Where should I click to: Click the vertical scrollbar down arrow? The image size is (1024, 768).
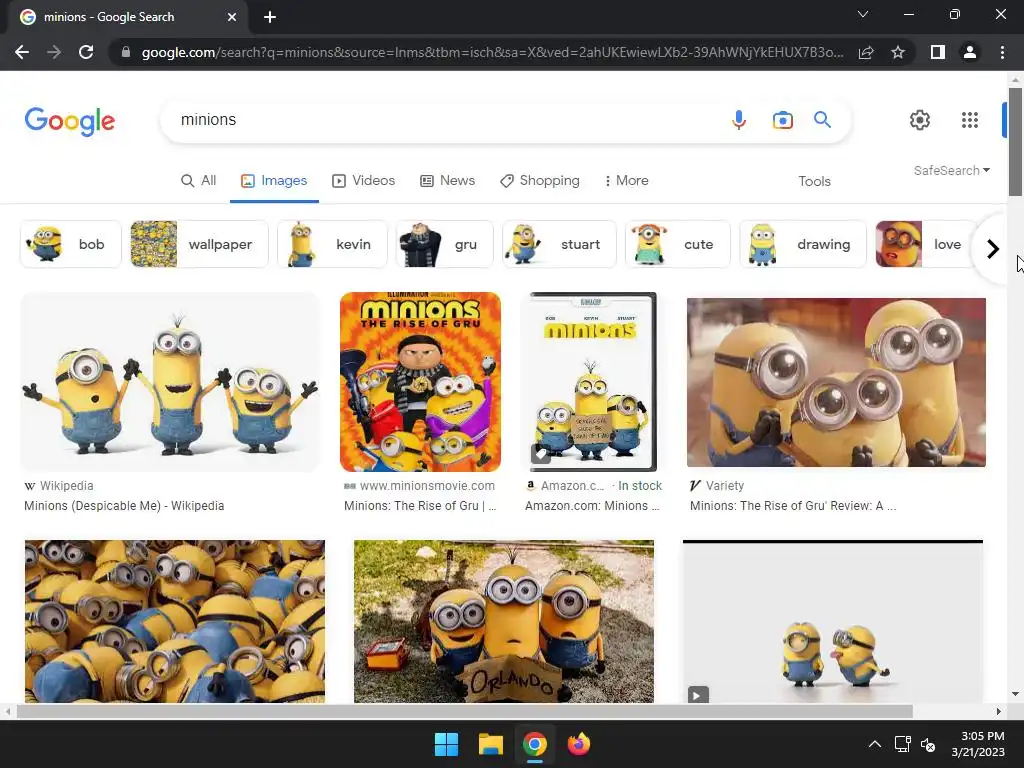click(1015, 694)
